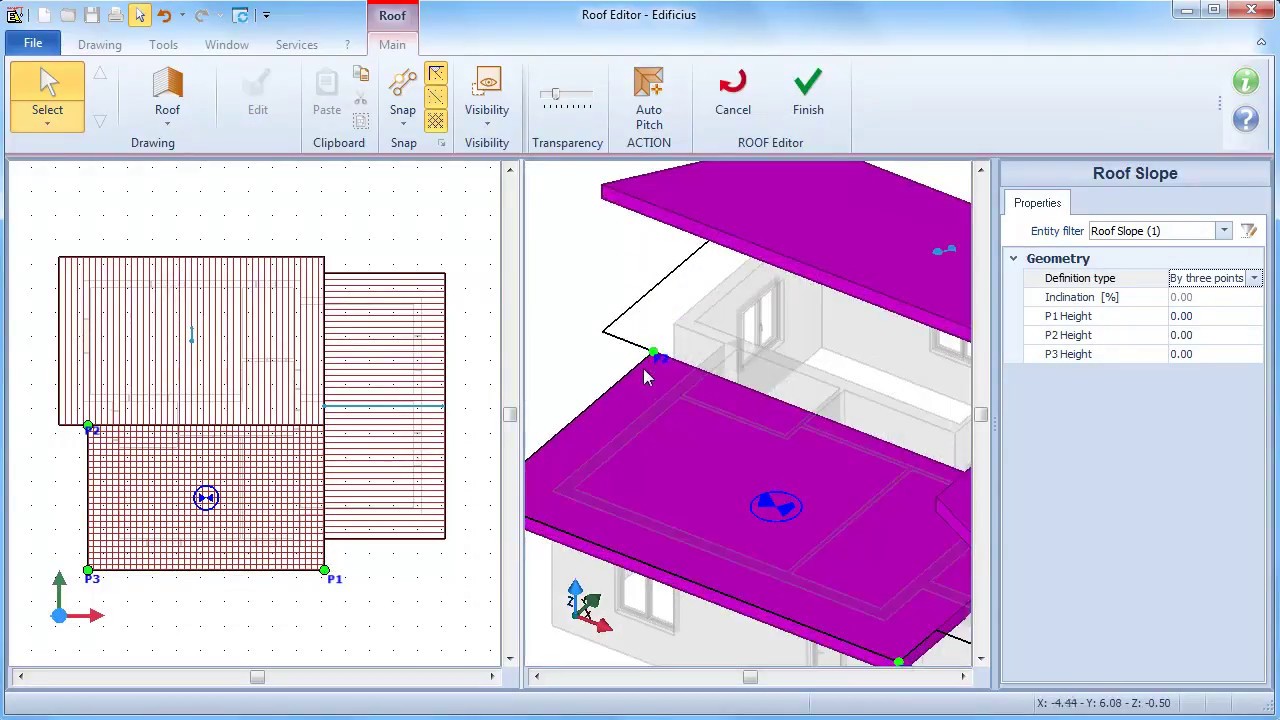This screenshot has width=1280, height=720.
Task: Toggle the snap grid option
Action: coord(436,120)
